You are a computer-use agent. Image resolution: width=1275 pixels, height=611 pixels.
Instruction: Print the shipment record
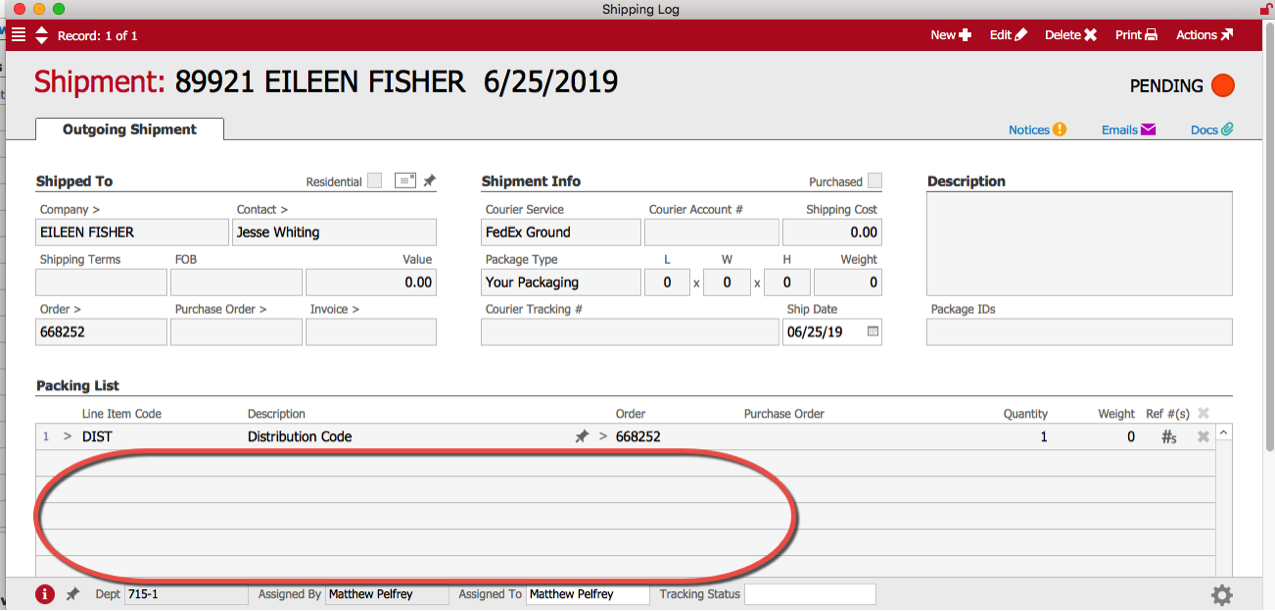point(1136,35)
